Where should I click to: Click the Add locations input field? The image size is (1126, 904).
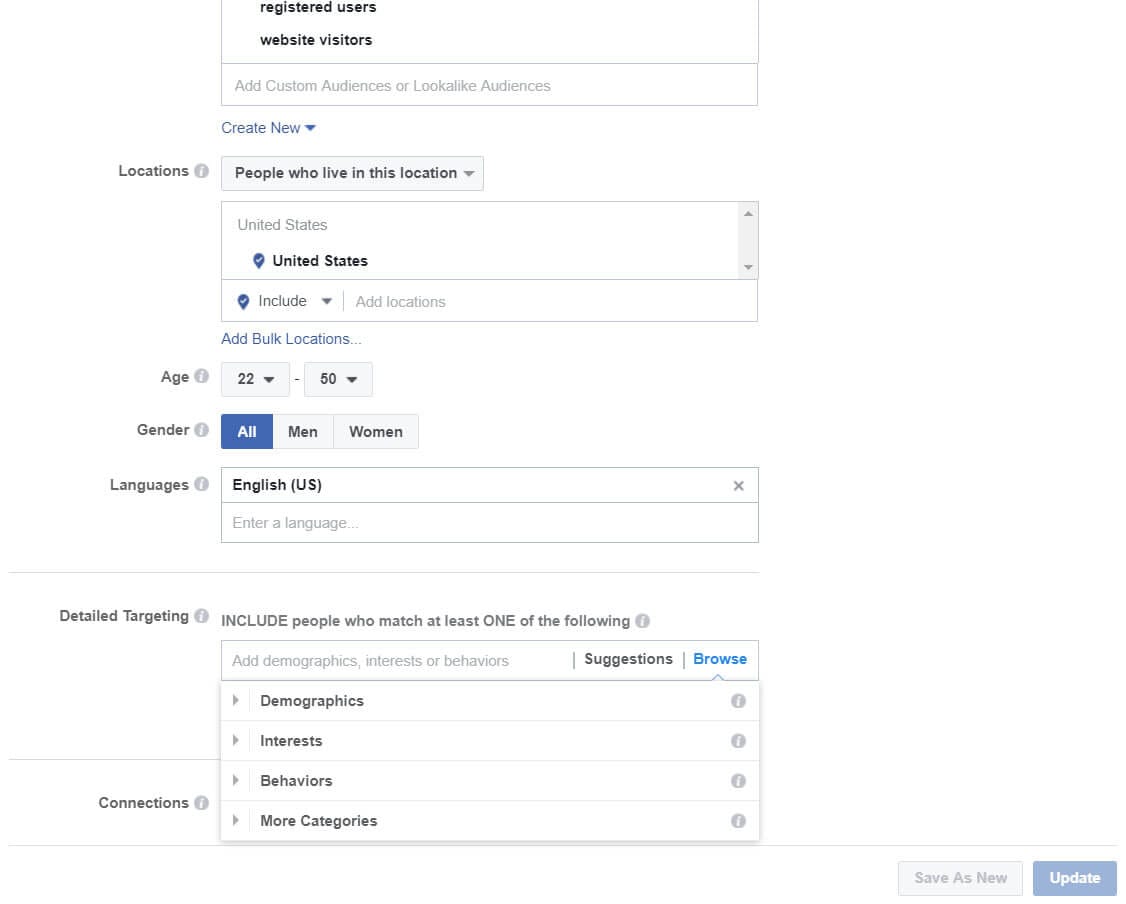tap(550, 302)
